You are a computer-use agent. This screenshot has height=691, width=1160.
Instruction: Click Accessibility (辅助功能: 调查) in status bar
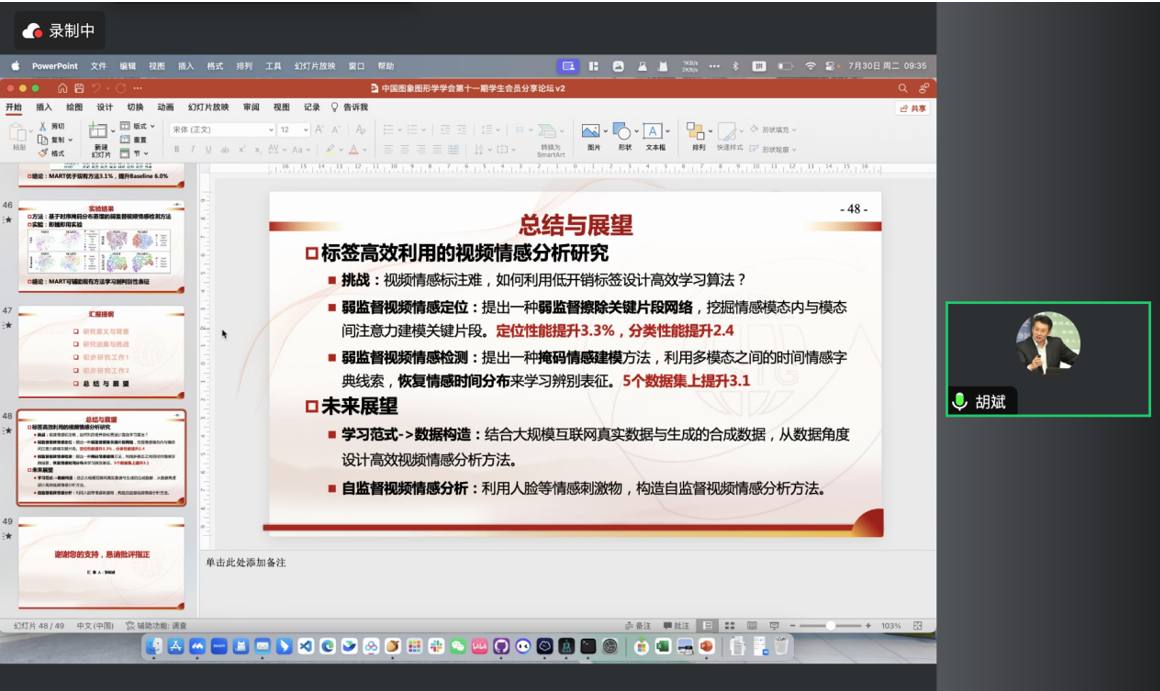[x=156, y=626]
